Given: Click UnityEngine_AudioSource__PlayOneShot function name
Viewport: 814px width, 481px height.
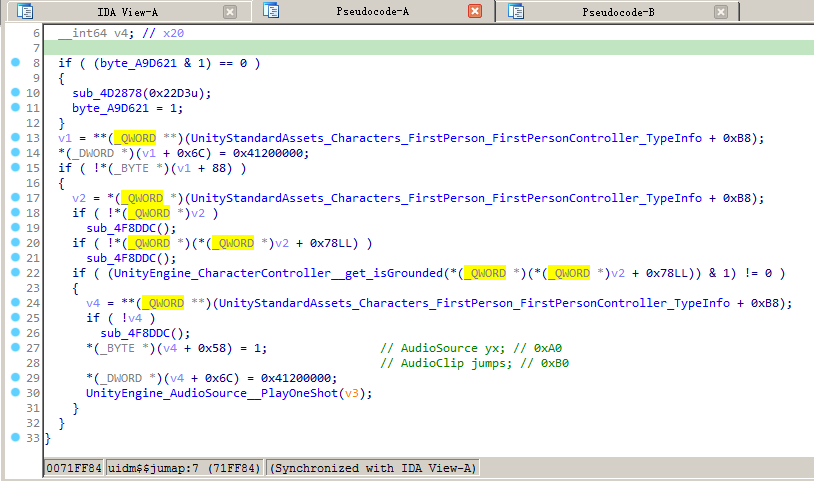Looking at the screenshot, I should 212,393.
